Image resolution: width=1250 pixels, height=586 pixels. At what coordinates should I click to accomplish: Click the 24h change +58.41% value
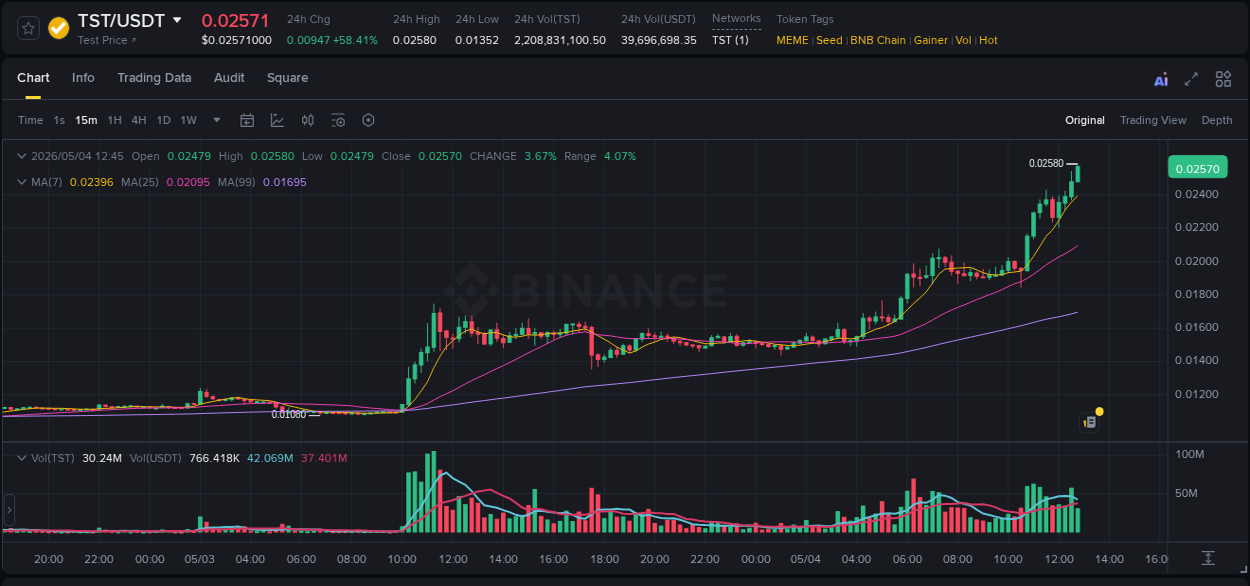click(355, 40)
